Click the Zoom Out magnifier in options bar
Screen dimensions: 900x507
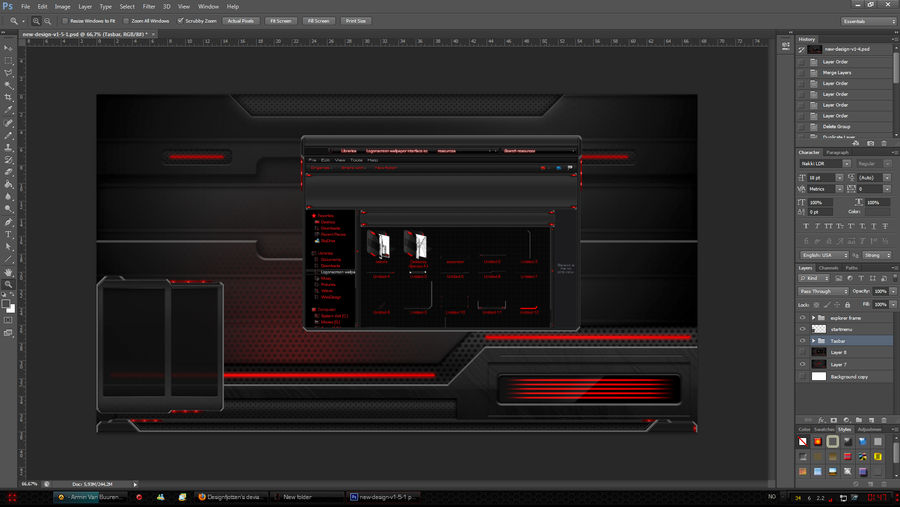click(x=48, y=21)
